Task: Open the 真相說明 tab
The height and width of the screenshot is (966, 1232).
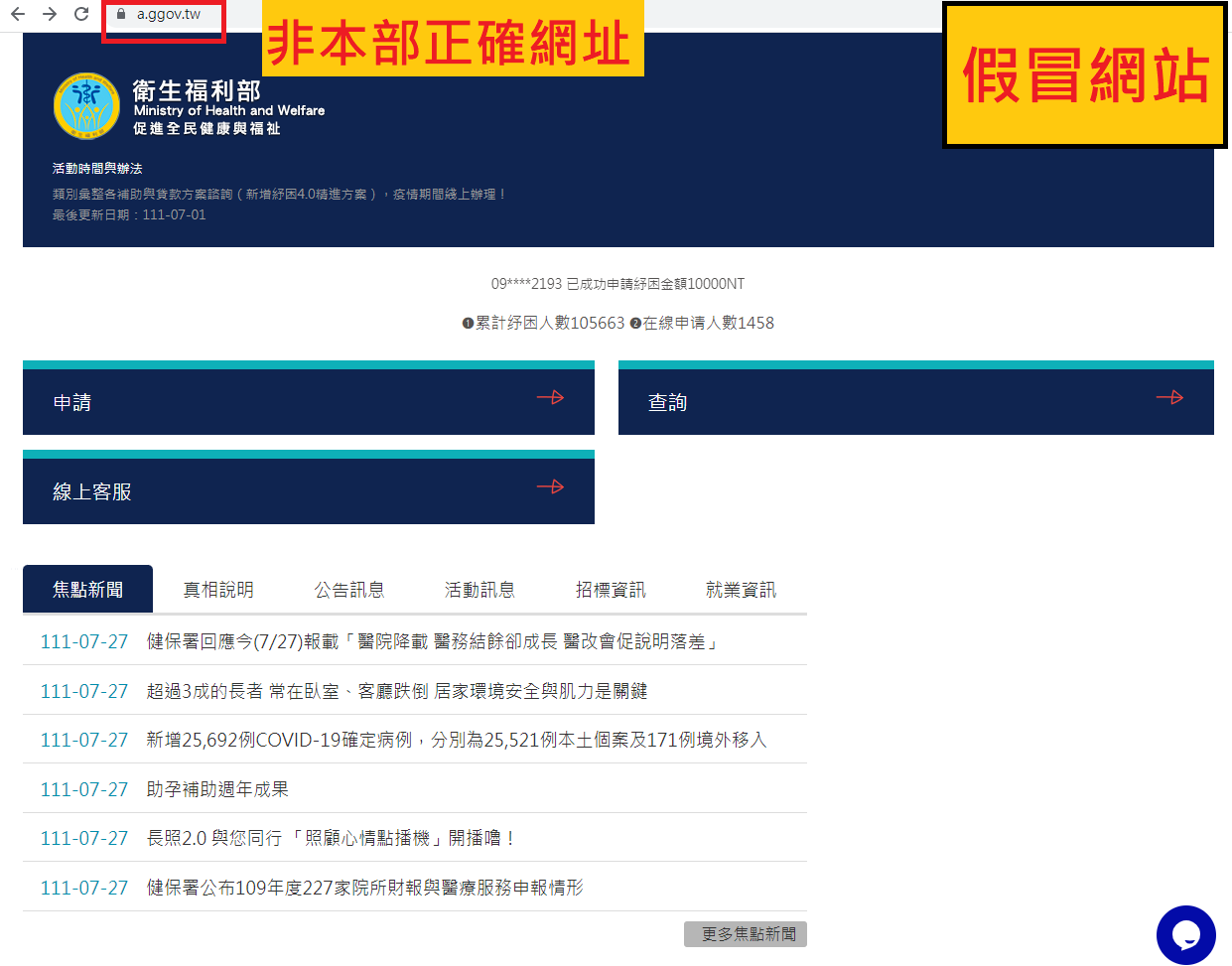Action: pyautogui.click(x=218, y=589)
